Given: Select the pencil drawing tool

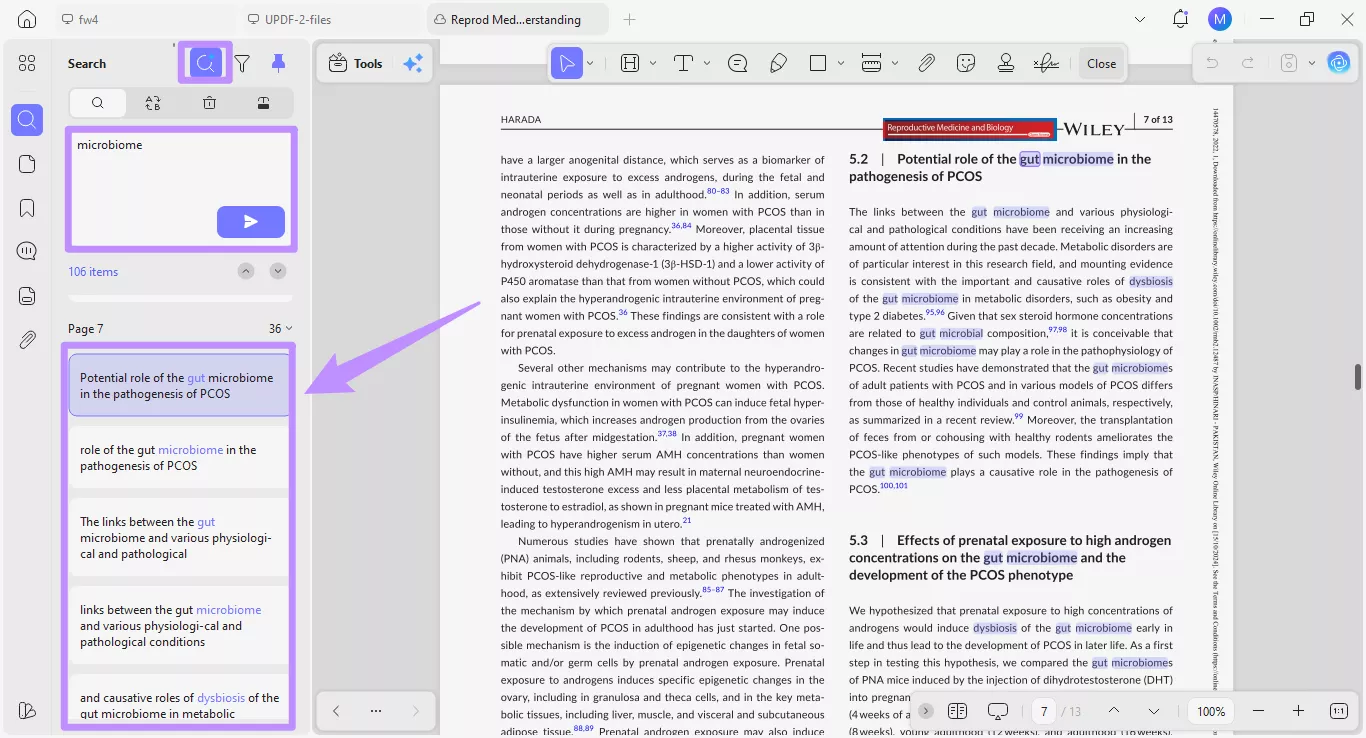Looking at the screenshot, I should point(778,63).
